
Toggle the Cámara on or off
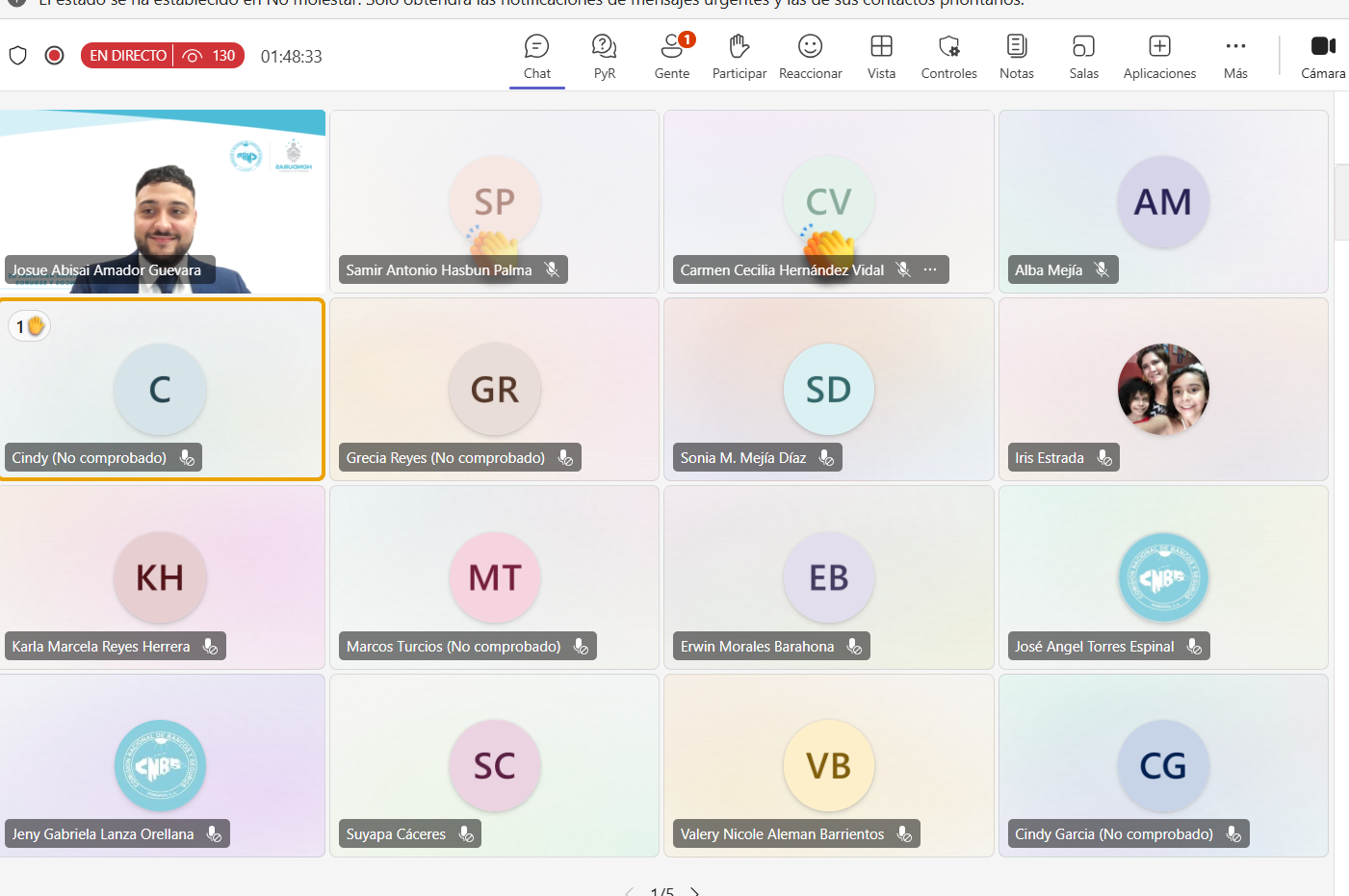1323,57
